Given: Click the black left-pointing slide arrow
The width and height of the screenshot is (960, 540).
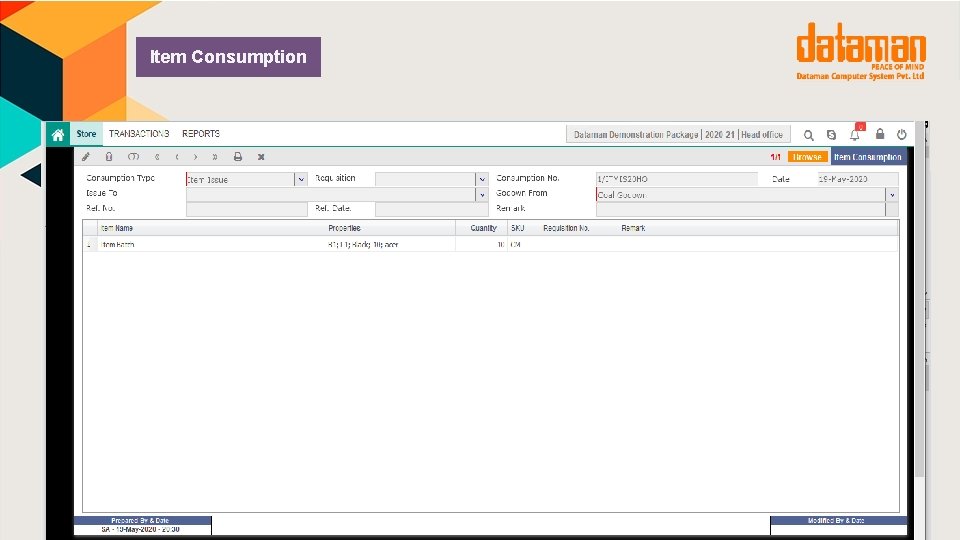Looking at the screenshot, I should tap(31, 175).
